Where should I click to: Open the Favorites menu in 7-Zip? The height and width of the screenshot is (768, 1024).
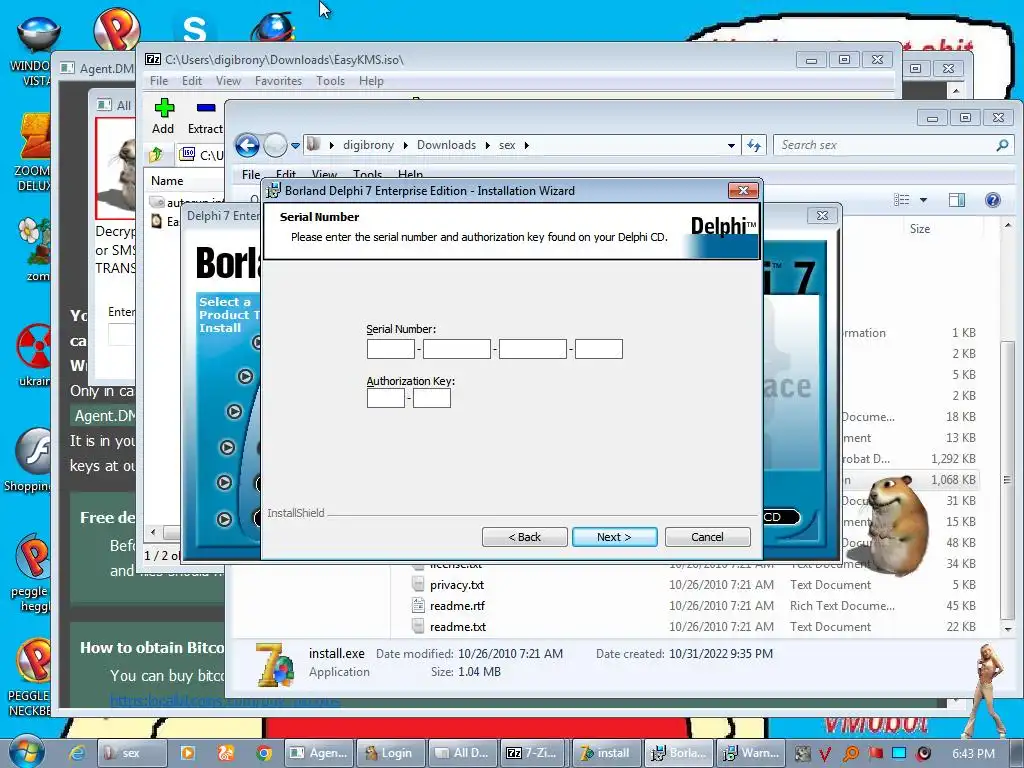click(278, 81)
